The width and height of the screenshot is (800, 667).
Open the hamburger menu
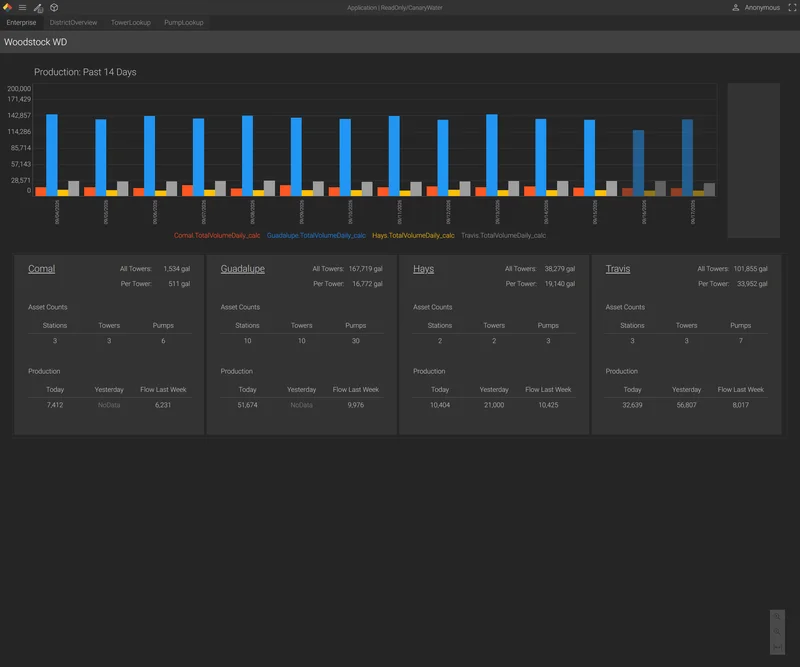click(x=22, y=8)
